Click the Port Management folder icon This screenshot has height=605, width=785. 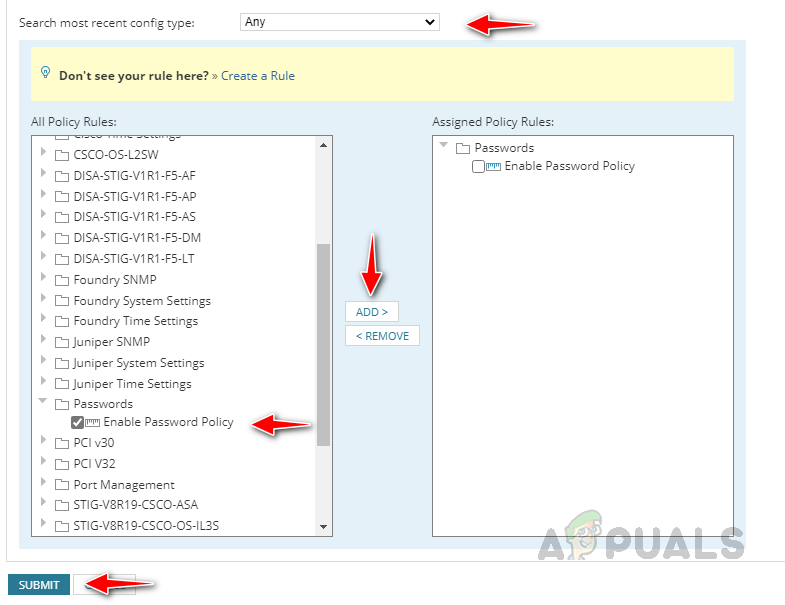point(62,485)
